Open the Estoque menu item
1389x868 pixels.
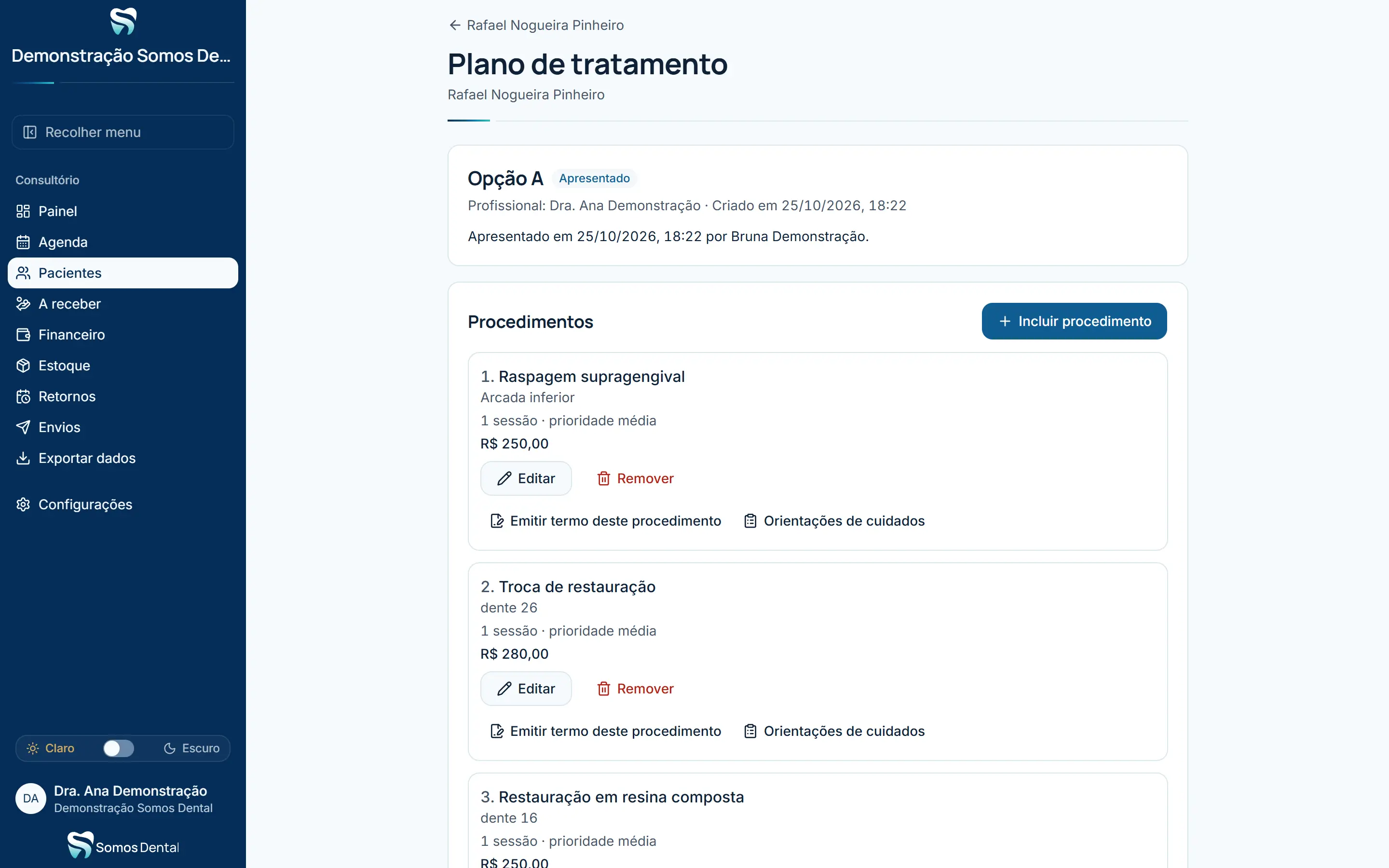(x=123, y=366)
